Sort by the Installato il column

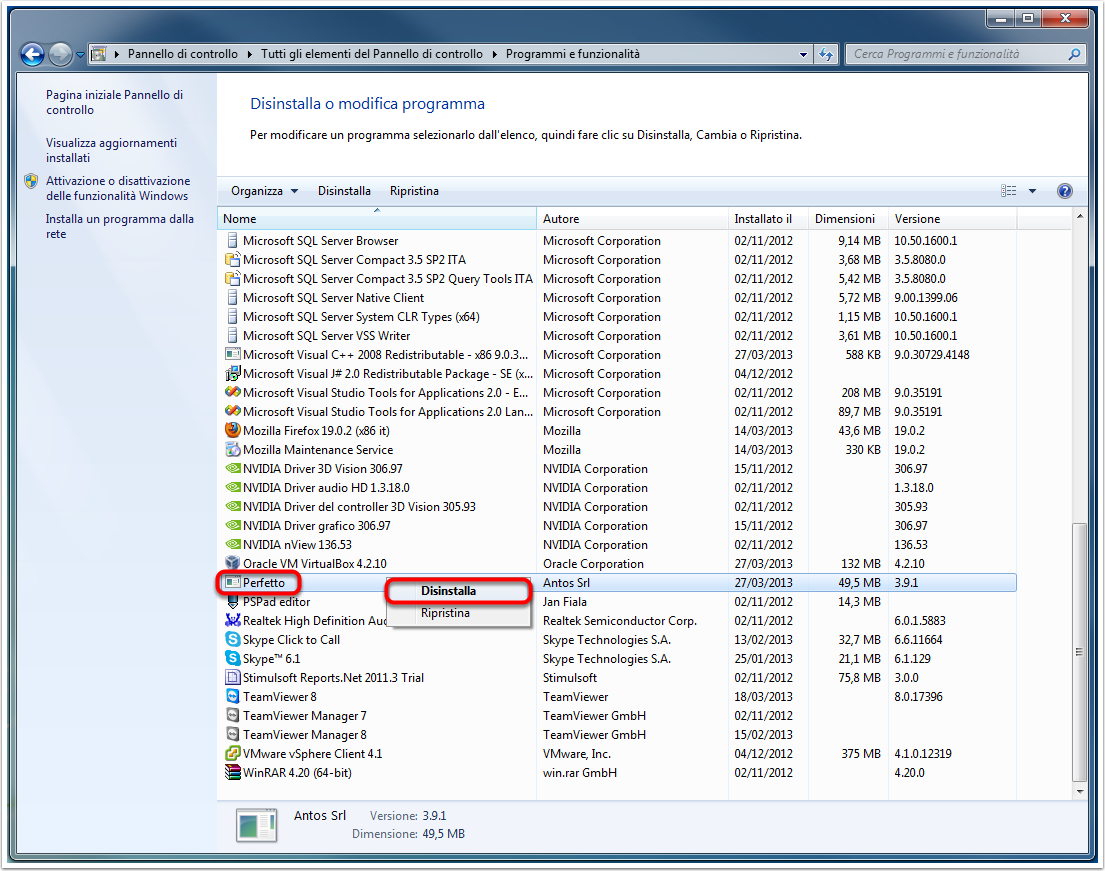point(768,219)
